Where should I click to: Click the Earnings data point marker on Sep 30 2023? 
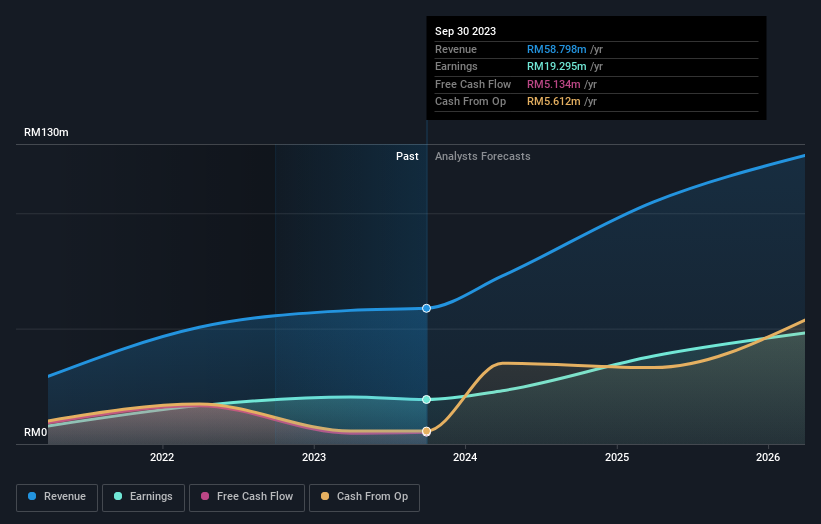[427, 399]
